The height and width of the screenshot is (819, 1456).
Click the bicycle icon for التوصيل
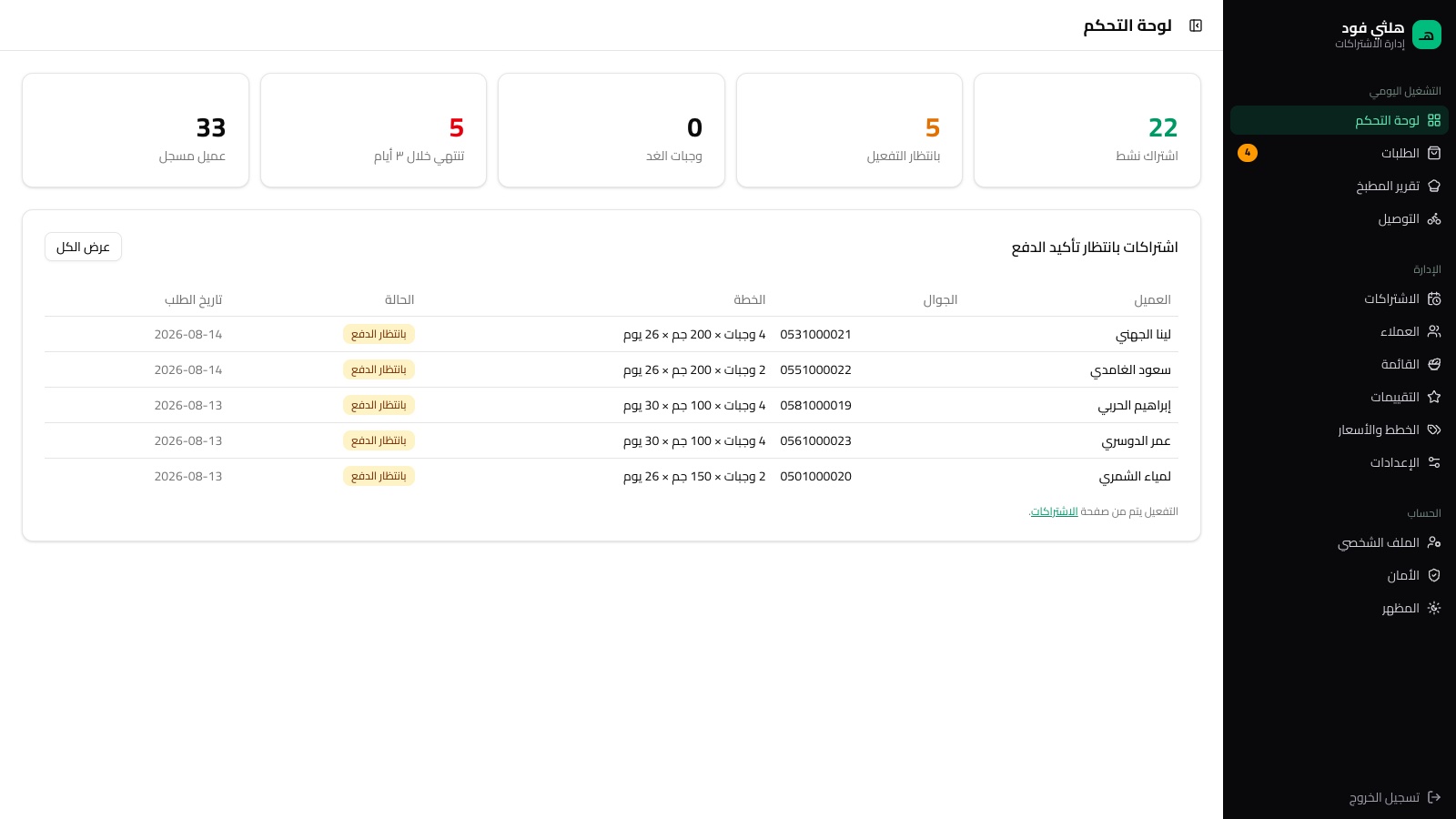[x=1434, y=218]
